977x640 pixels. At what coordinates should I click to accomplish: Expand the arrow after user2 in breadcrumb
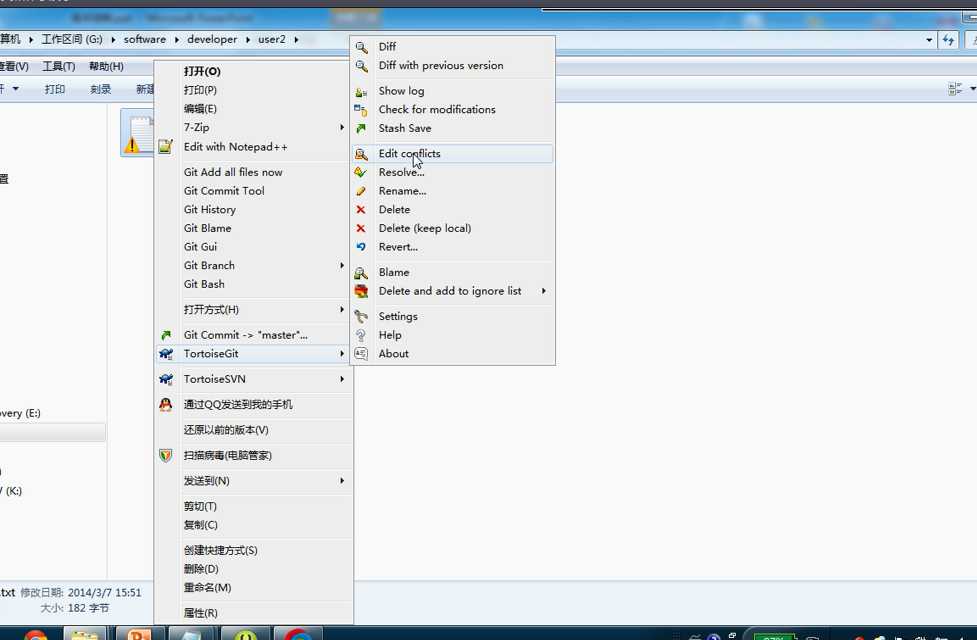click(x=296, y=39)
